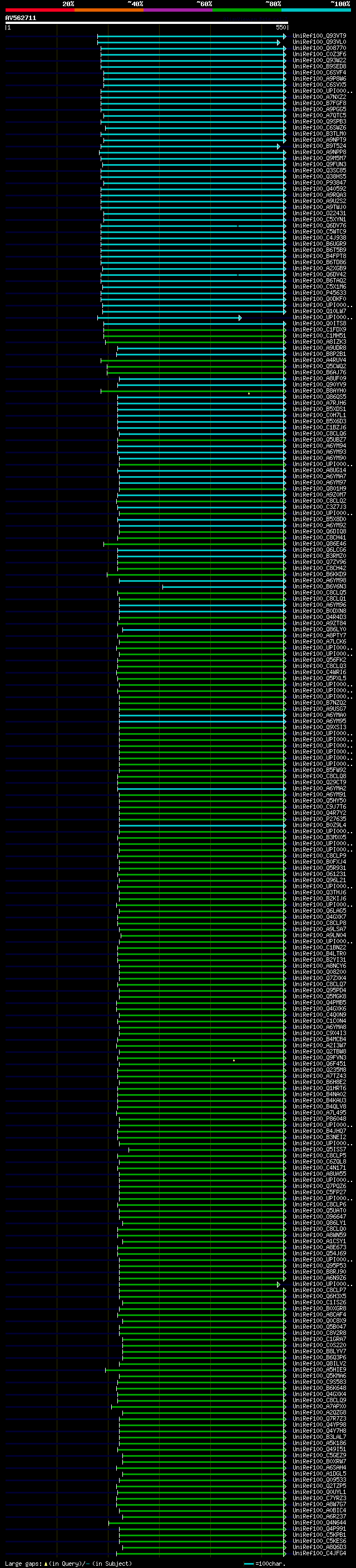
Task: Click the UniRef100_P93847 entry
Action: tap(319, 182)
